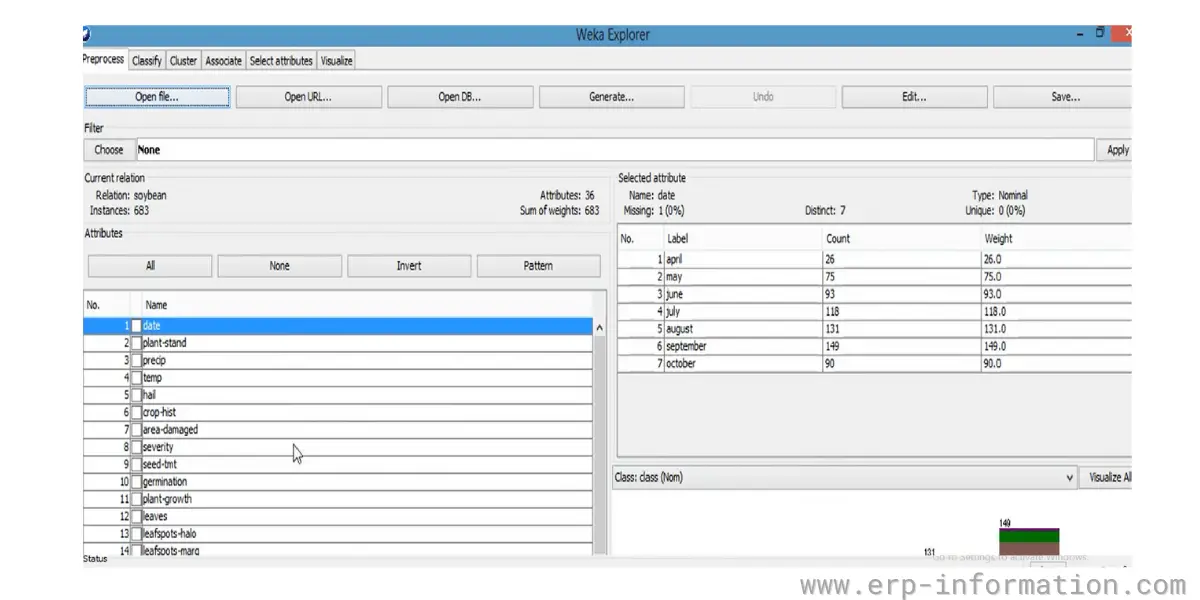Tick the checkbox for leafspots-halo

click(x=136, y=534)
